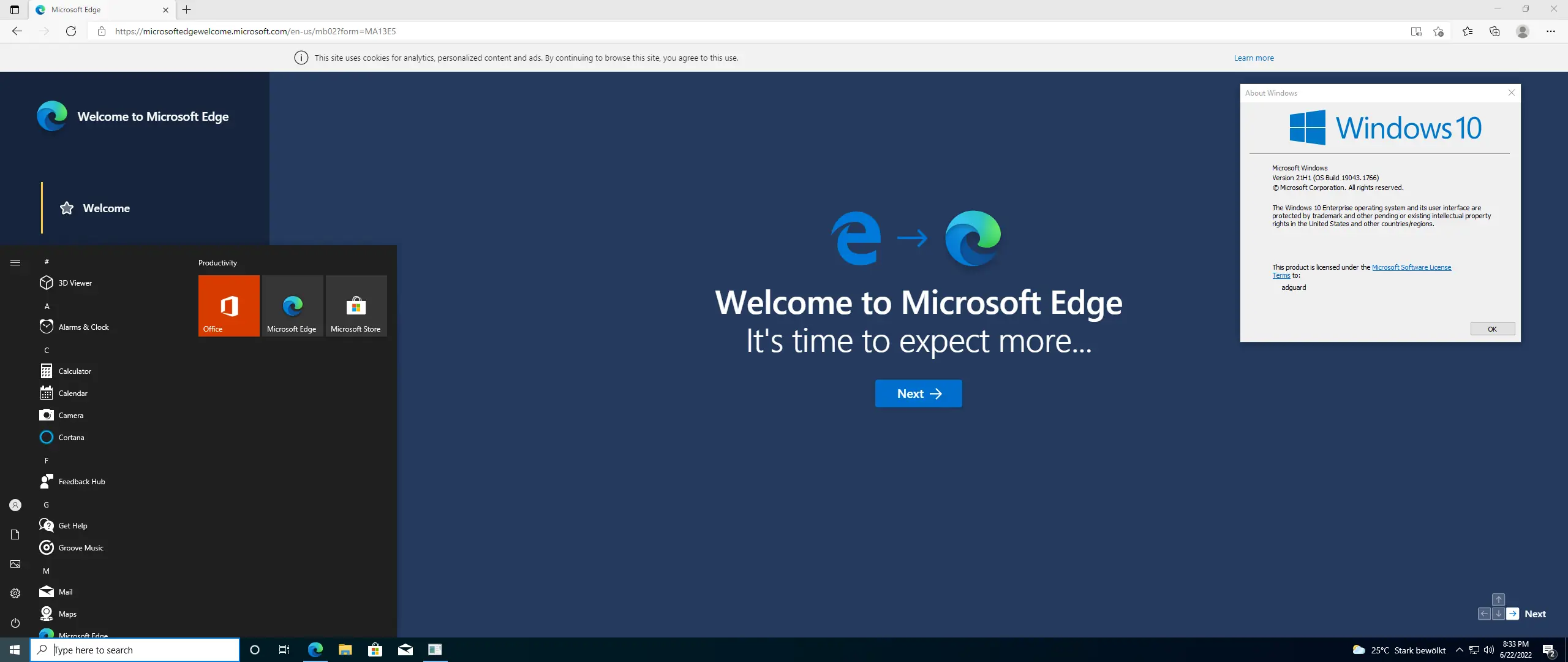Click OK in About Windows dialog

click(x=1492, y=329)
